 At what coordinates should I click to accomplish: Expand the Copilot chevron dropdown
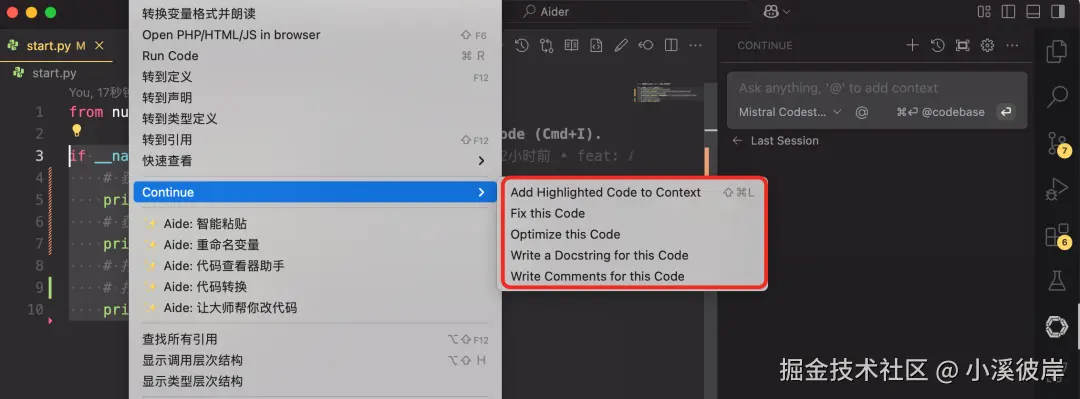786,12
